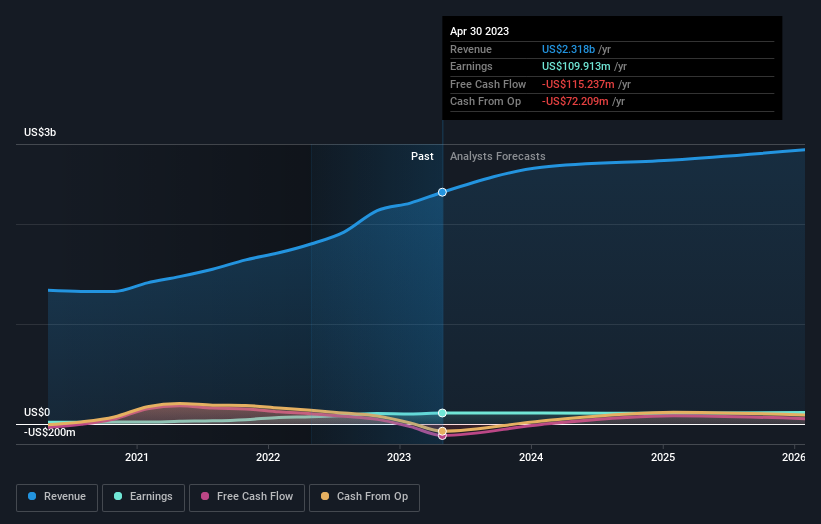Screen dimensions: 821x524
Task: Click the blue Revenue data point marker
Action: pos(442,192)
